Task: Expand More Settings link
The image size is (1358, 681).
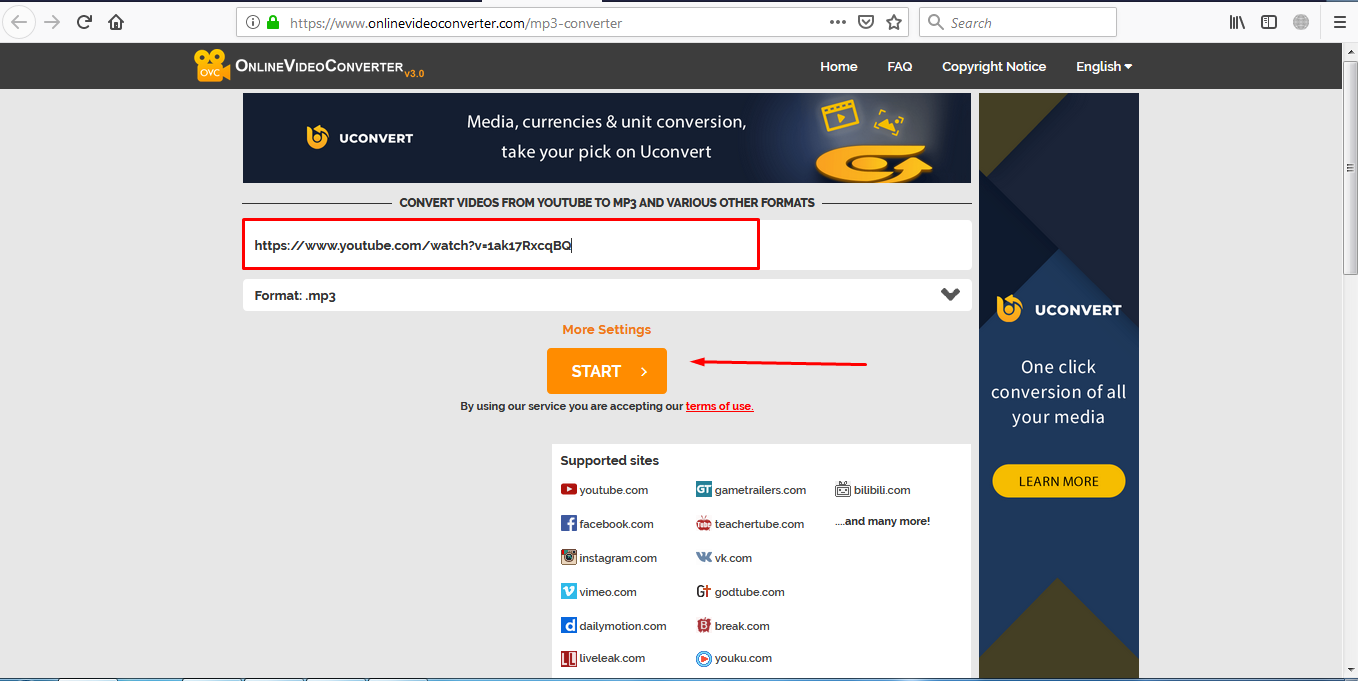Action: point(606,329)
